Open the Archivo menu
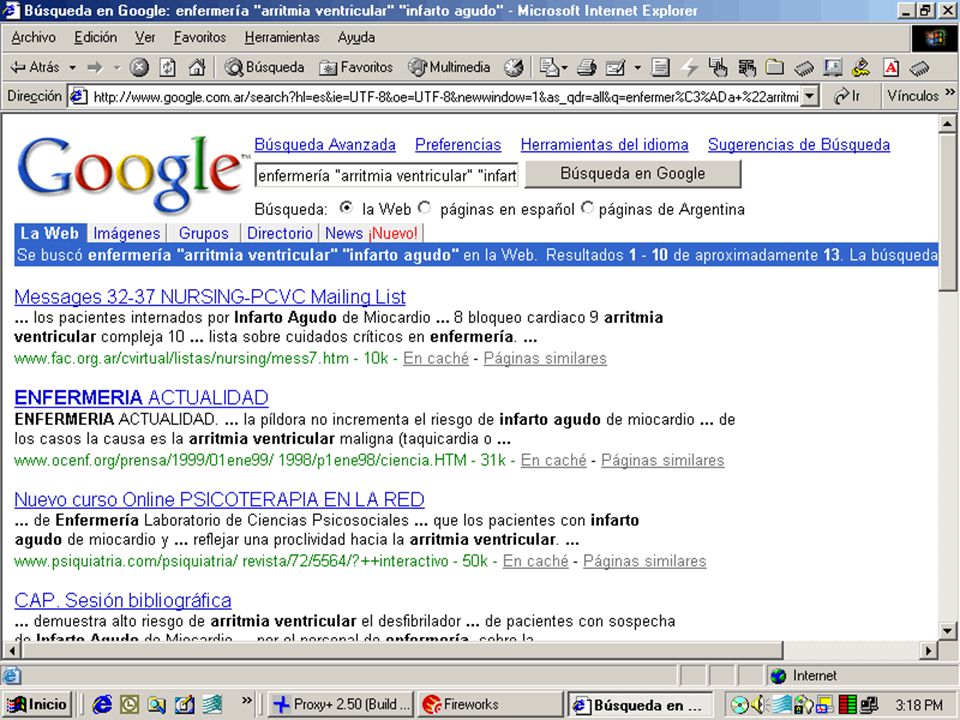Viewport: 960px width, 720px height. pos(33,37)
